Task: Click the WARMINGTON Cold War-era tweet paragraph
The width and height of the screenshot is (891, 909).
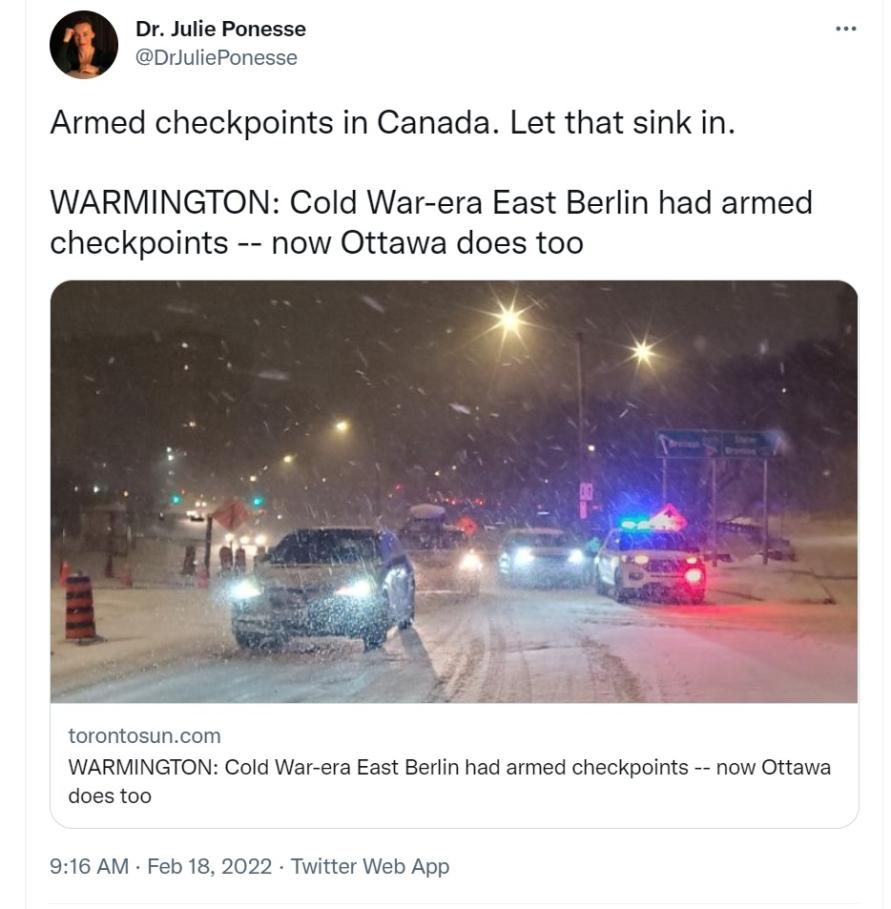Action: tap(431, 222)
